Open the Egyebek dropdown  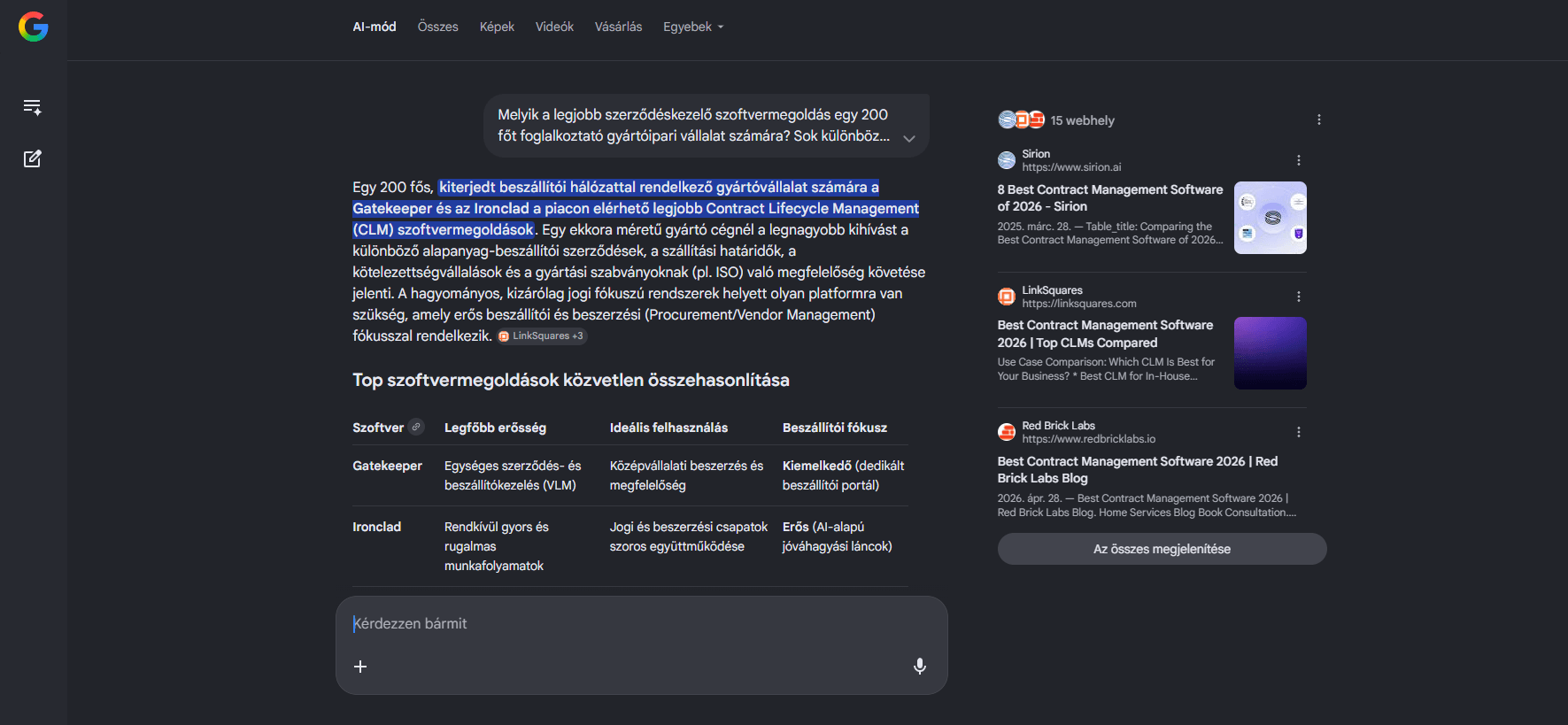tap(693, 27)
